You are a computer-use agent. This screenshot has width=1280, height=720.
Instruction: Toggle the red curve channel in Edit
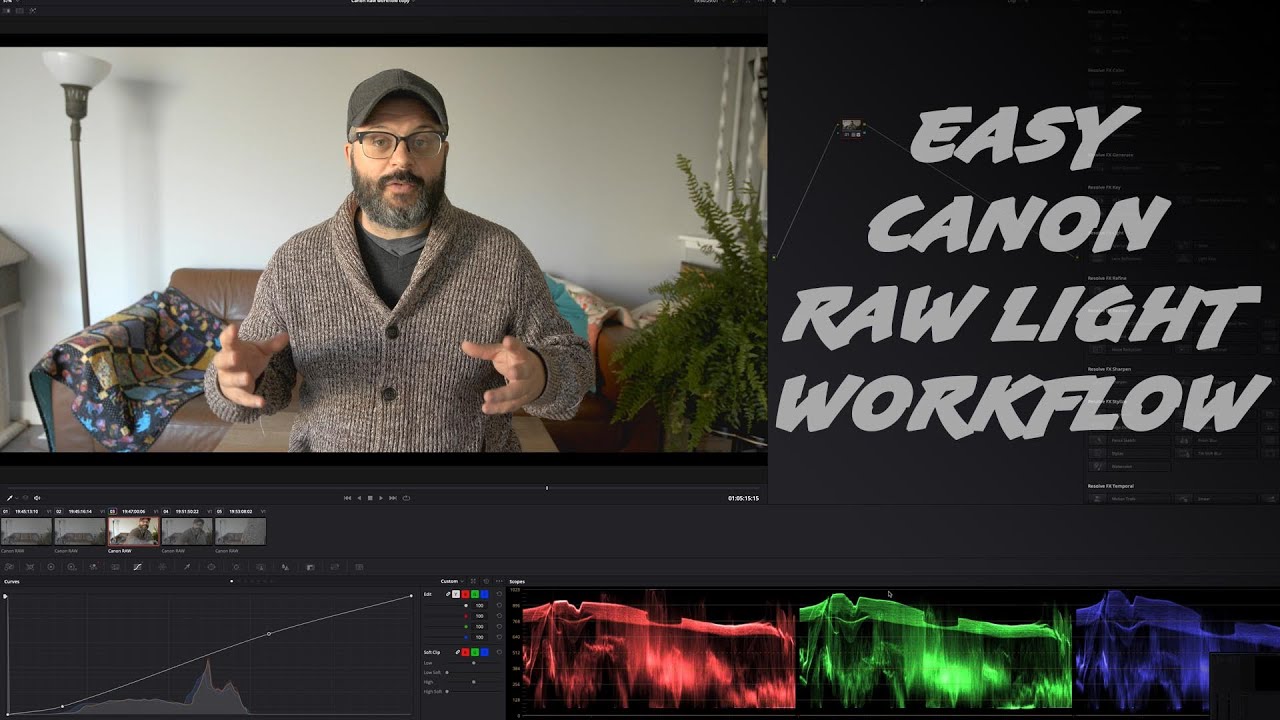(x=465, y=594)
